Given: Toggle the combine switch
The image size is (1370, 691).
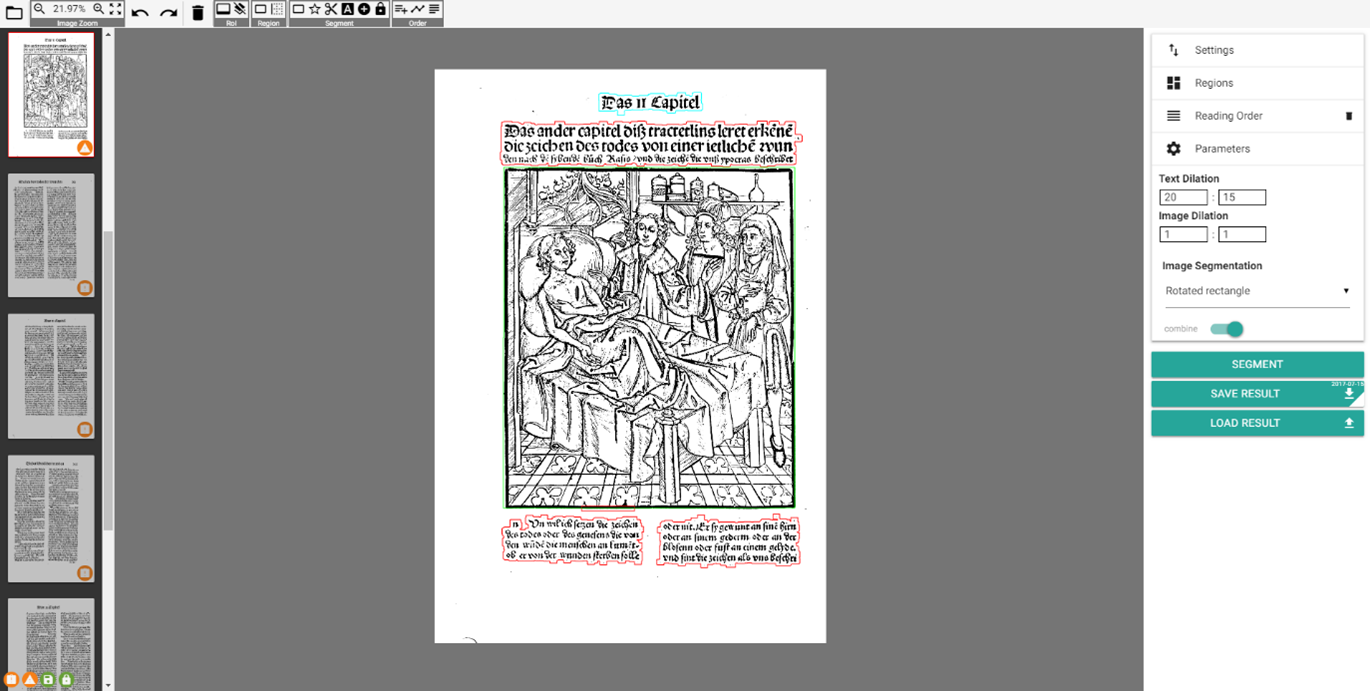Looking at the screenshot, I should [1227, 329].
